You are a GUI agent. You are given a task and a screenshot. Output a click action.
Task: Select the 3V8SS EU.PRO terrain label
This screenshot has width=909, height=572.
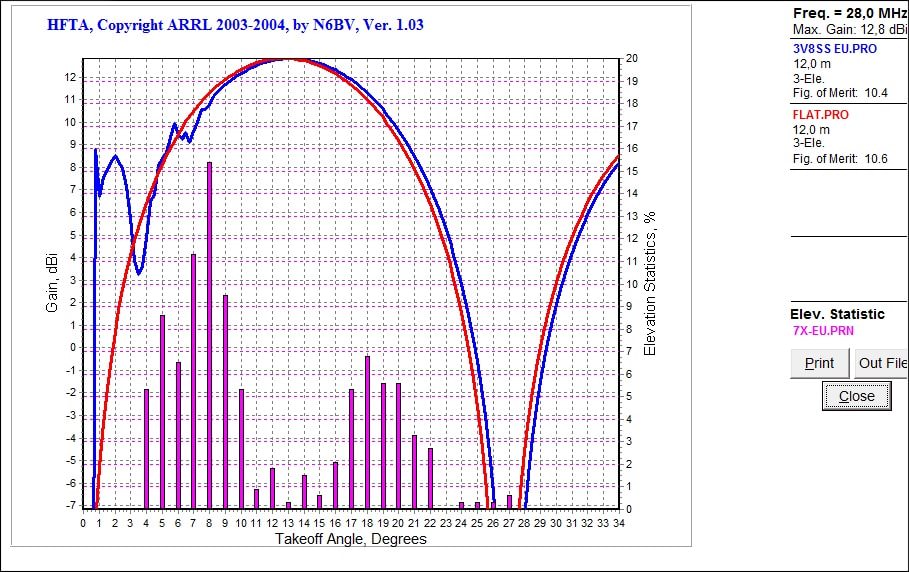click(x=834, y=49)
